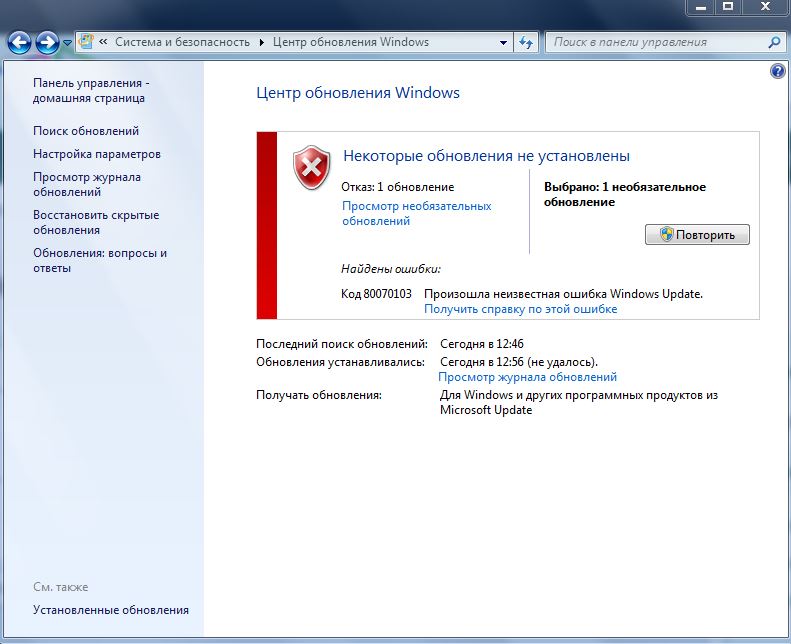The height and width of the screenshot is (644, 791).
Task: Maximize the Windows Update window
Action: tap(727, 7)
